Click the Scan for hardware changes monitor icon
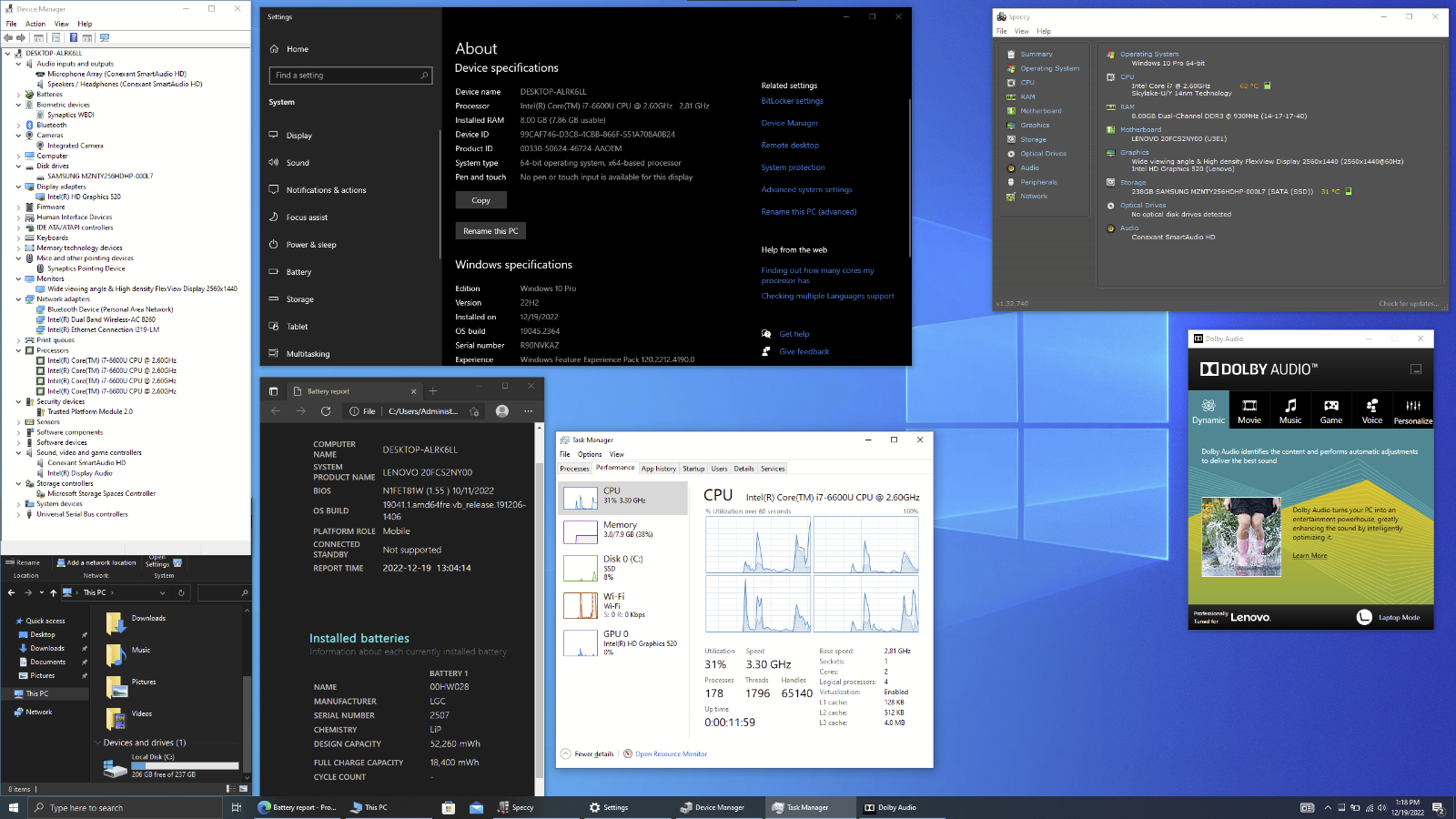The image size is (1456, 819). (x=105, y=38)
